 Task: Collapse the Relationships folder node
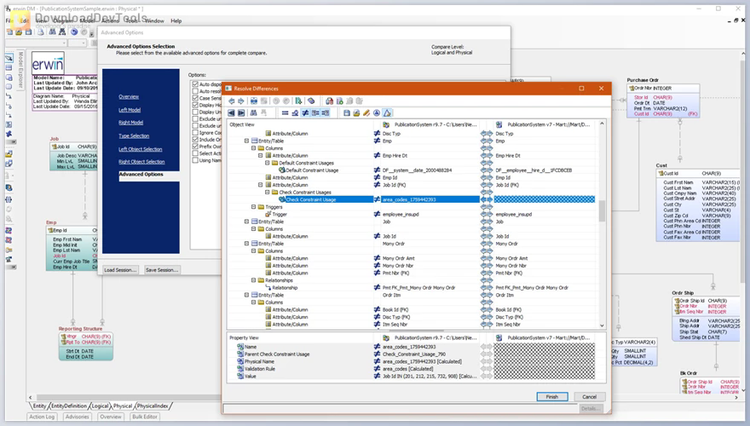pyautogui.click(x=254, y=280)
